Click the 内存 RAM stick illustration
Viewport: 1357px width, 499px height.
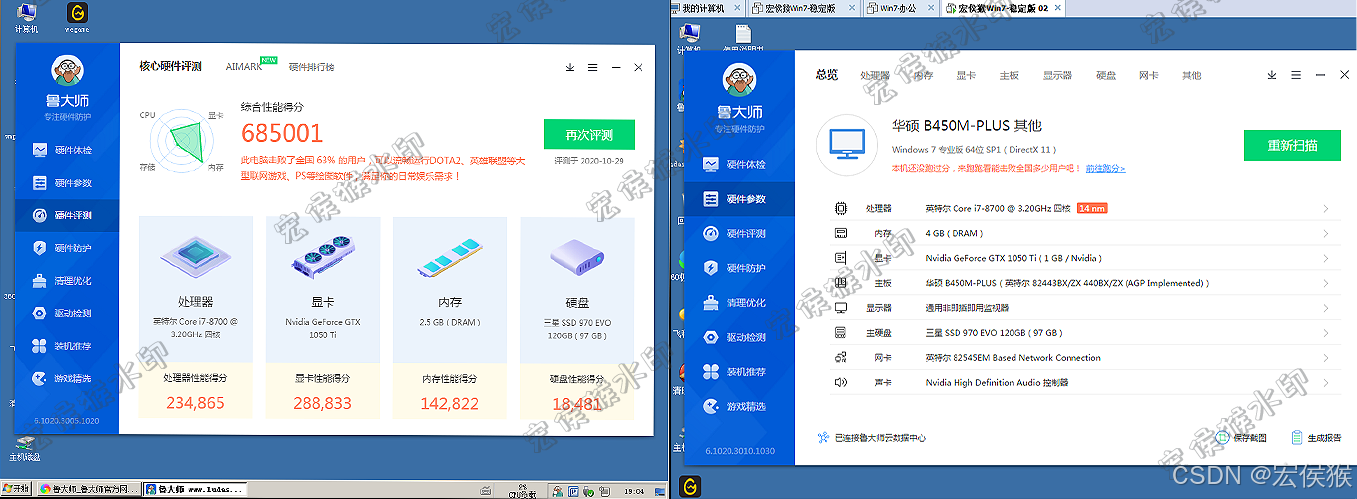coord(449,260)
